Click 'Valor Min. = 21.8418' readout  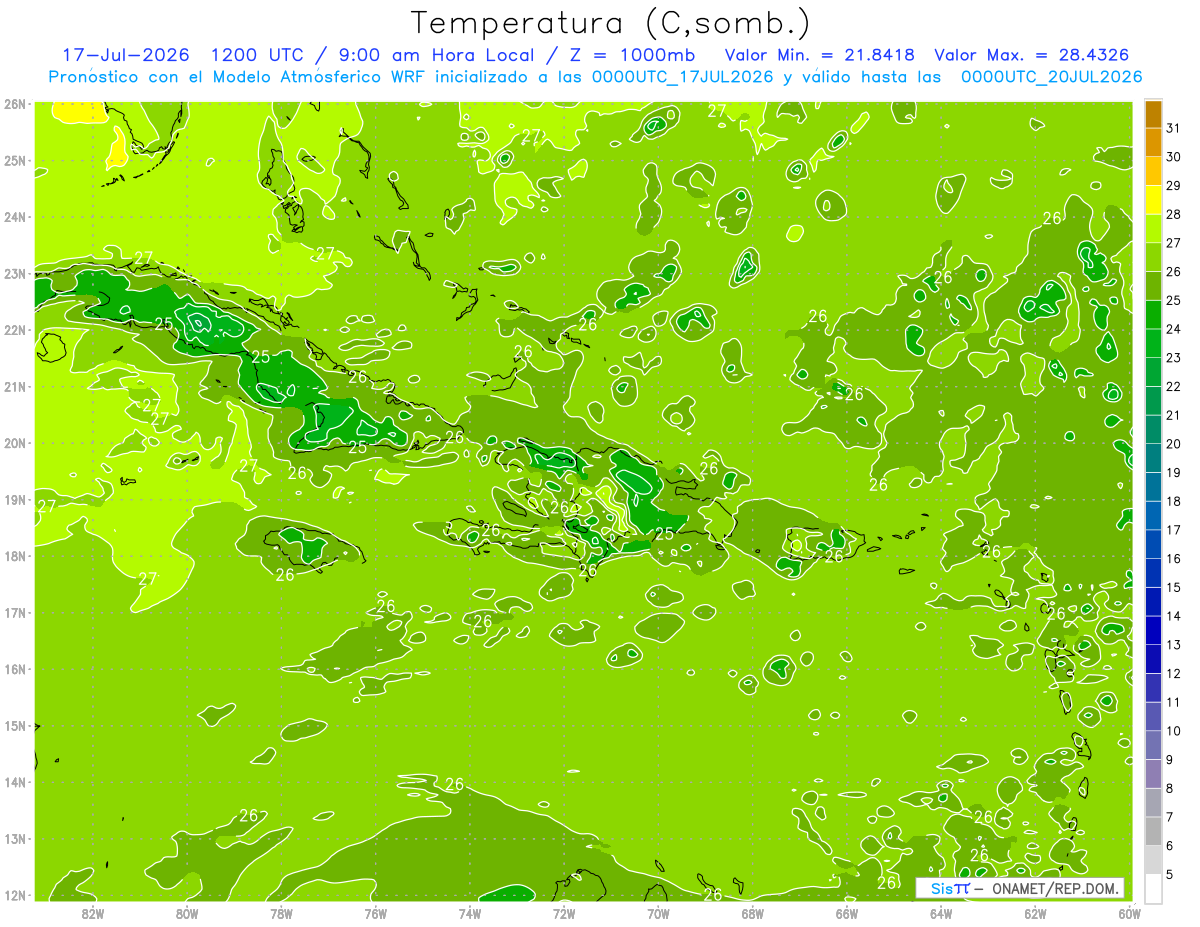(x=820, y=55)
